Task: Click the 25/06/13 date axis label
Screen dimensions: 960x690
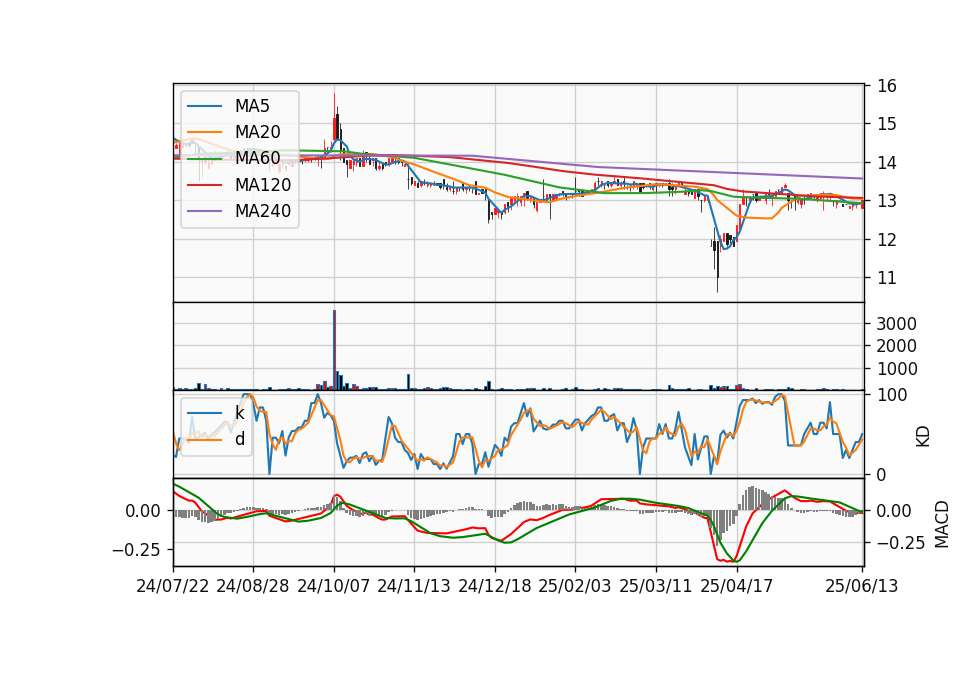Action: tap(862, 586)
